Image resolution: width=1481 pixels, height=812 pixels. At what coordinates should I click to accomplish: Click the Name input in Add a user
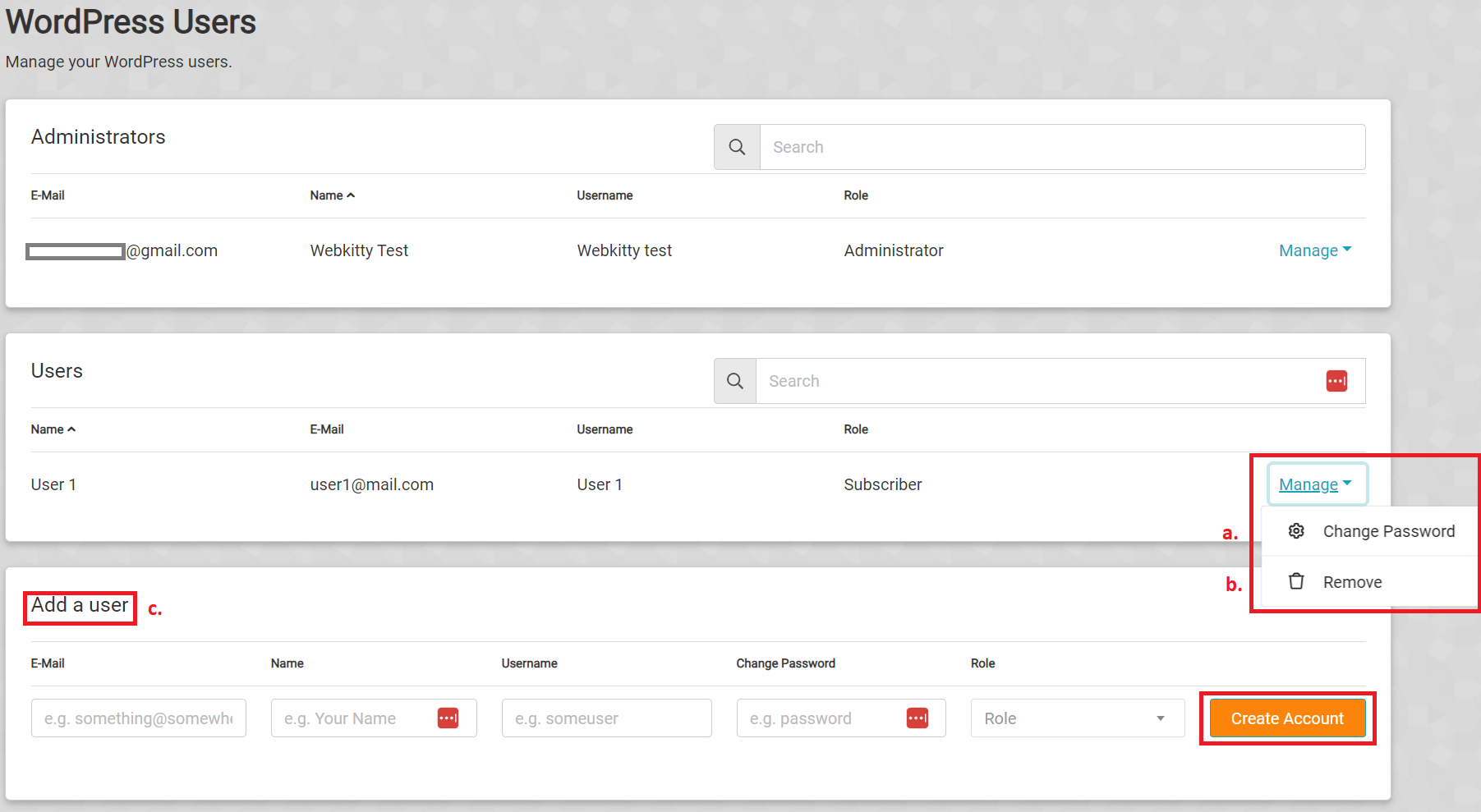click(374, 718)
